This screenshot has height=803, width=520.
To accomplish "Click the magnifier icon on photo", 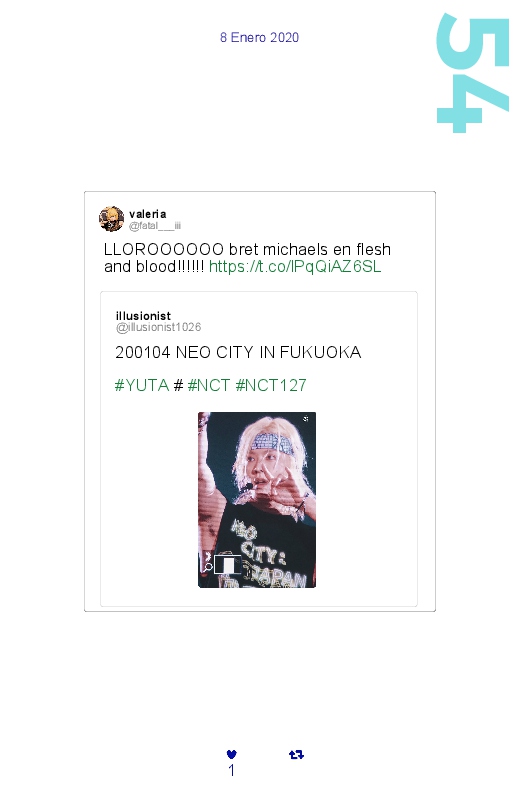I will [208, 567].
